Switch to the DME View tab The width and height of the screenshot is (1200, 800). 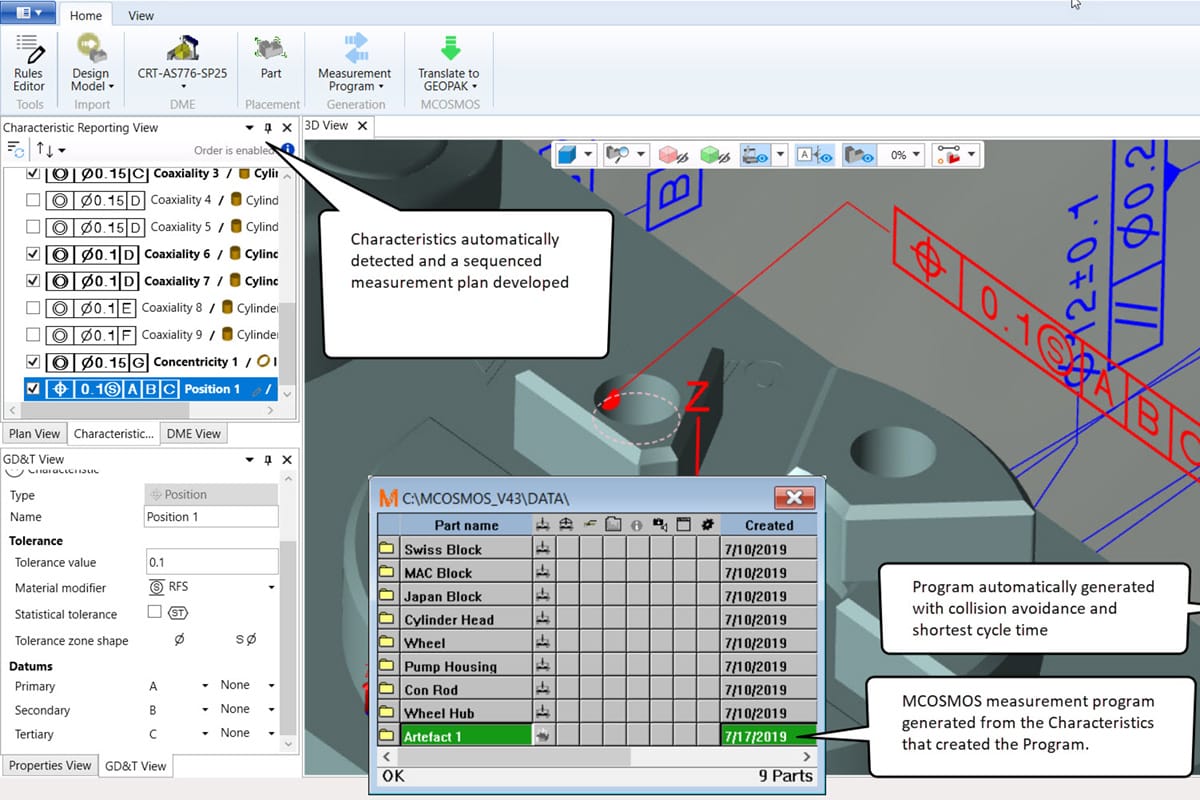(x=194, y=433)
